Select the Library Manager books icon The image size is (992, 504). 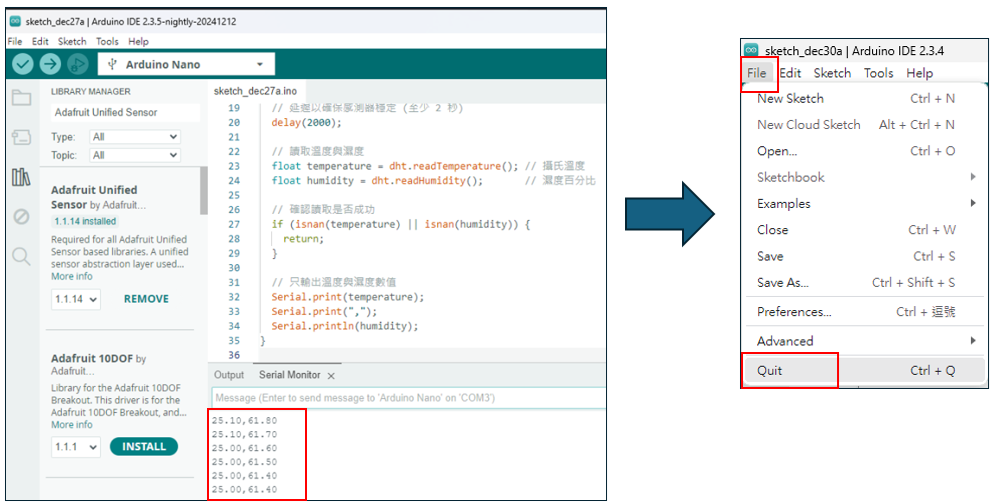pos(22,177)
